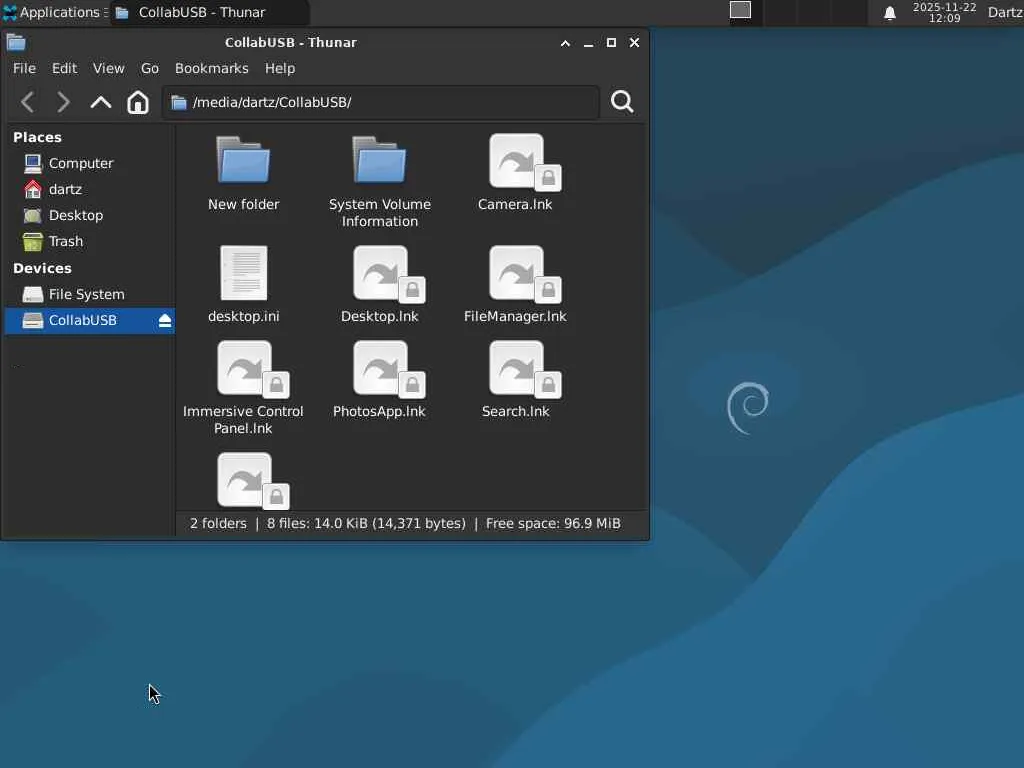Roll up window with the caret button
Screen dimensions: 1024x768
point(566,43)
